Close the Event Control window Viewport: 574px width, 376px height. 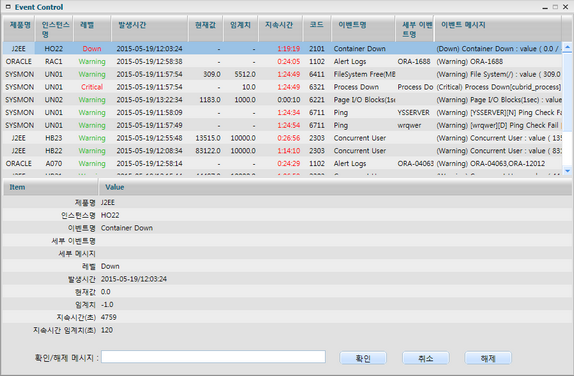566,7
